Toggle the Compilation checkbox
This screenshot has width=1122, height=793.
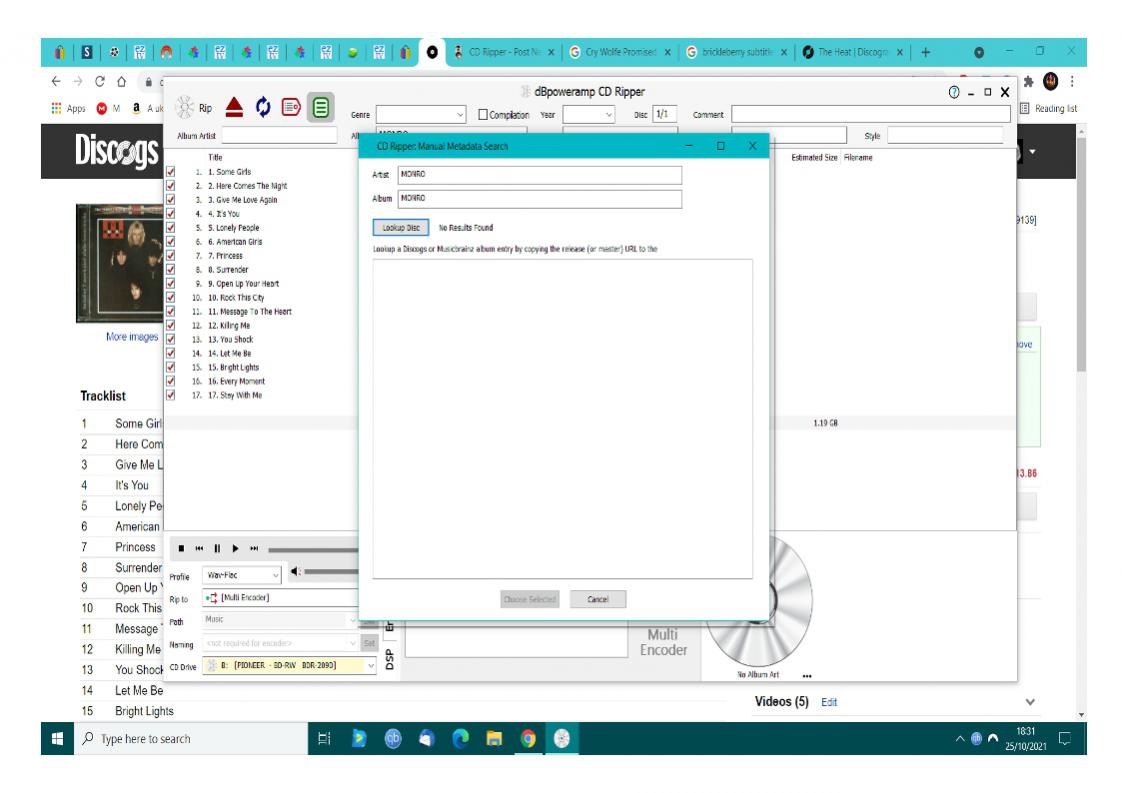click(487, 114)
